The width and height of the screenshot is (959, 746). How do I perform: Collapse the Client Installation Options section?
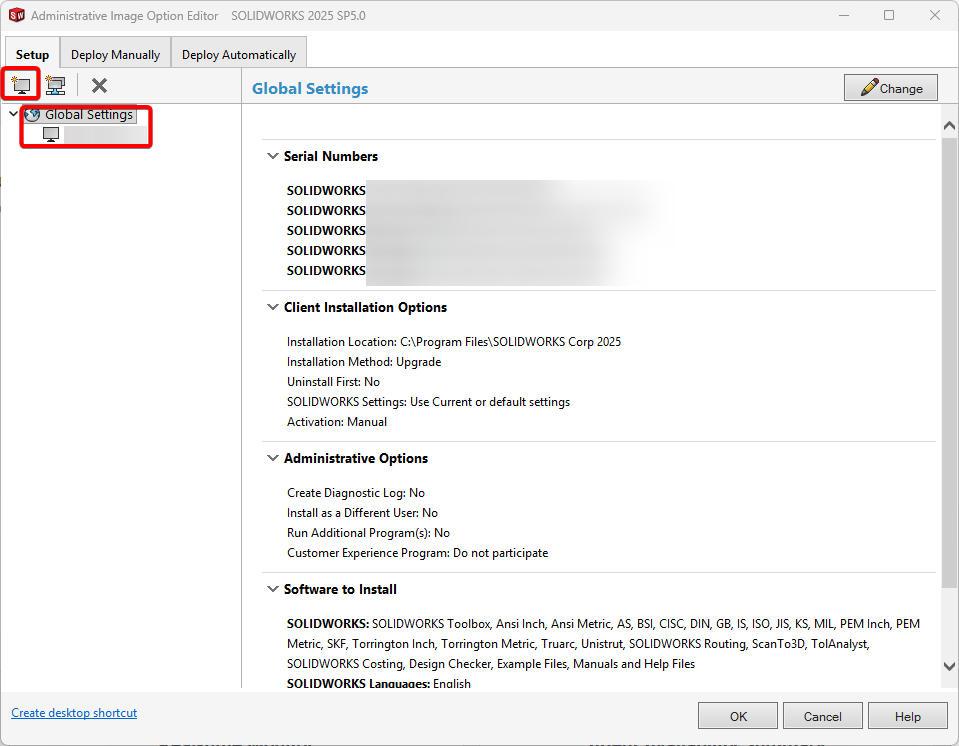[x=273, y=307]
